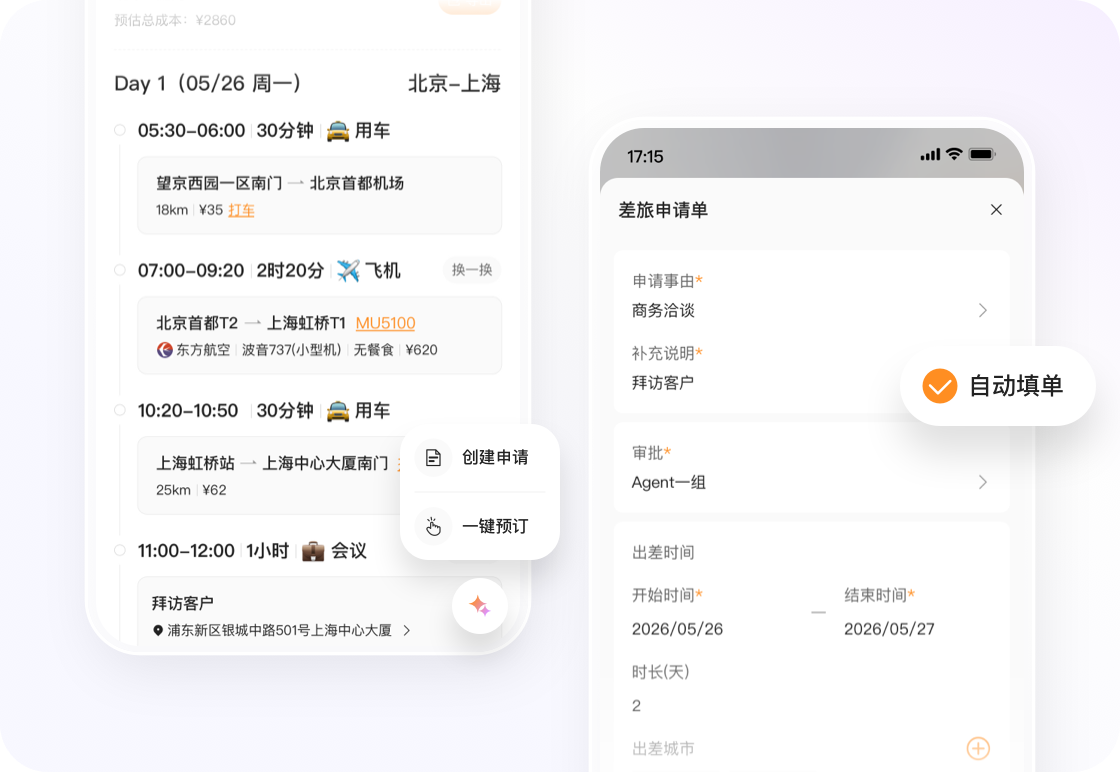The height and width of the screenshot is (772, 1120).
Task: Select timeline dot for 11:00-12:00
Action: point(120,550)
